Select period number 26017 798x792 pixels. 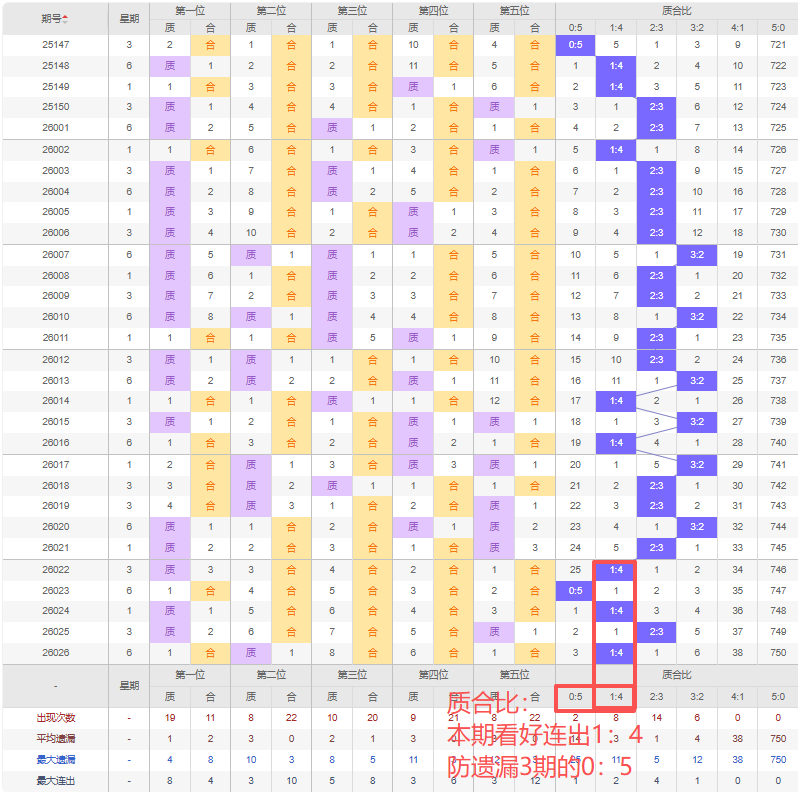[x=55, y=465]
